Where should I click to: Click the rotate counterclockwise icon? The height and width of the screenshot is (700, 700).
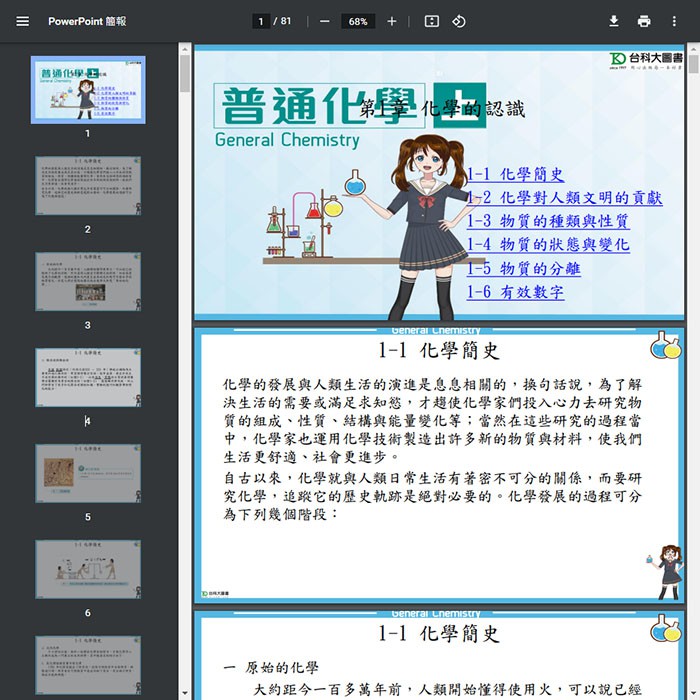point(459,21)
